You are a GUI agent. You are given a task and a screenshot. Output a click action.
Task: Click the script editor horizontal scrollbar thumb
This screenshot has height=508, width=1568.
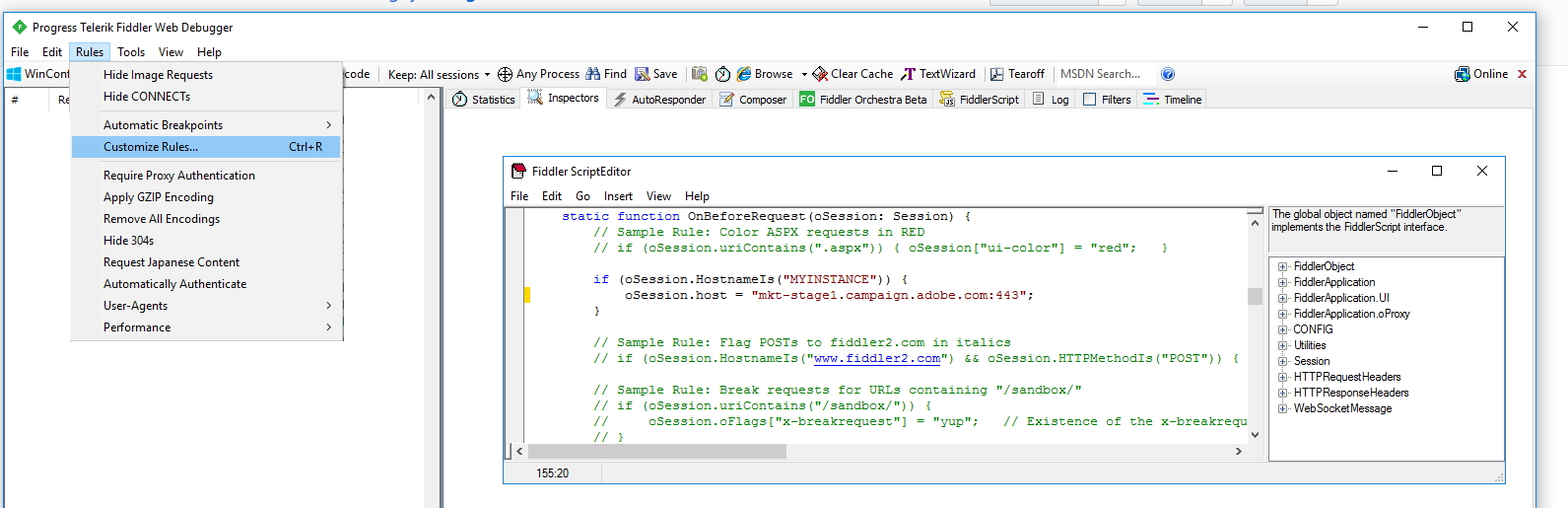pyautogui.click(x=656, y=452)
